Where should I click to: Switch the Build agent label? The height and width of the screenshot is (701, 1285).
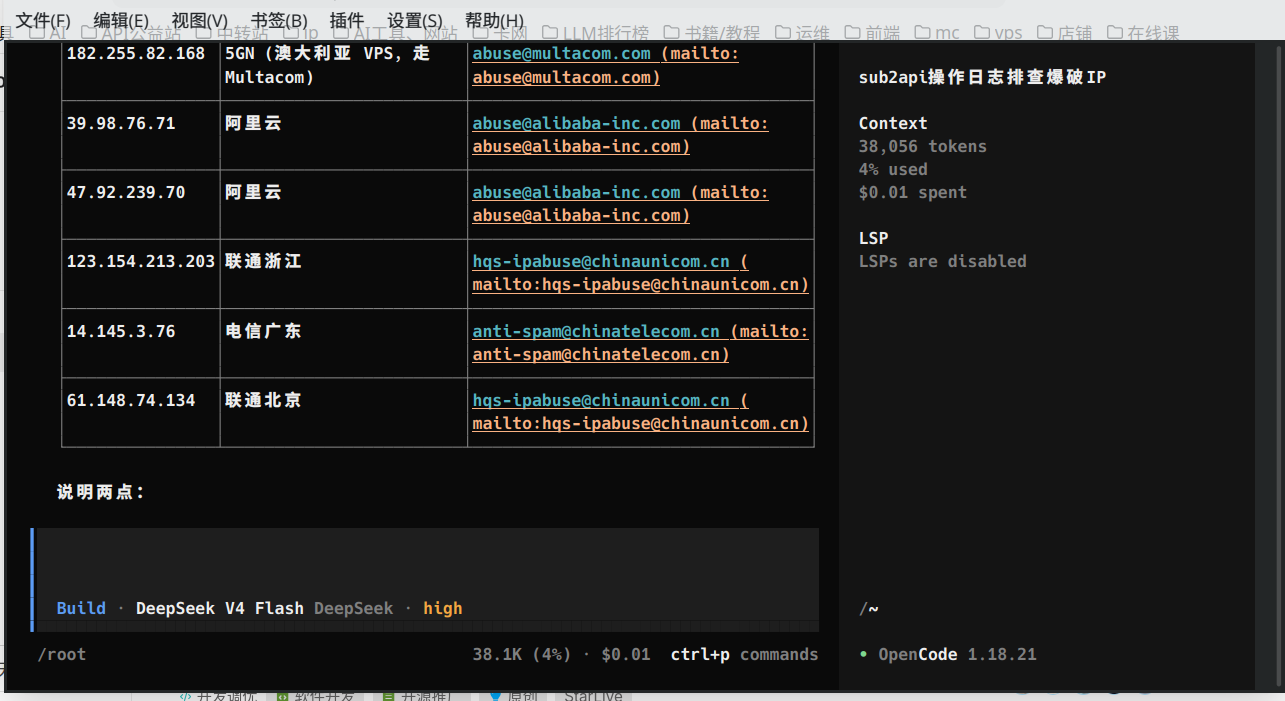81,608
